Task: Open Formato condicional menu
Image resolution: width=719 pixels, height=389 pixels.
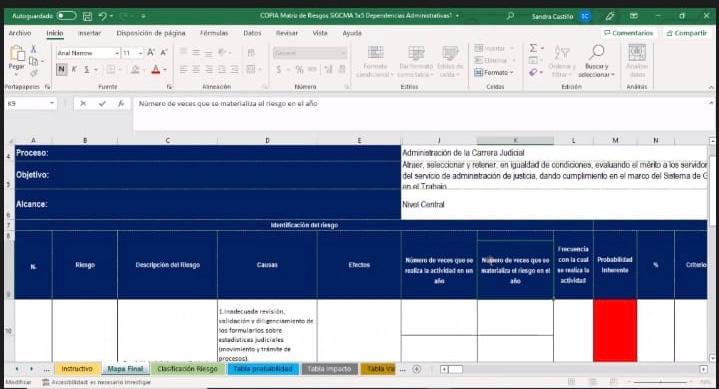Action: [375, 61]
